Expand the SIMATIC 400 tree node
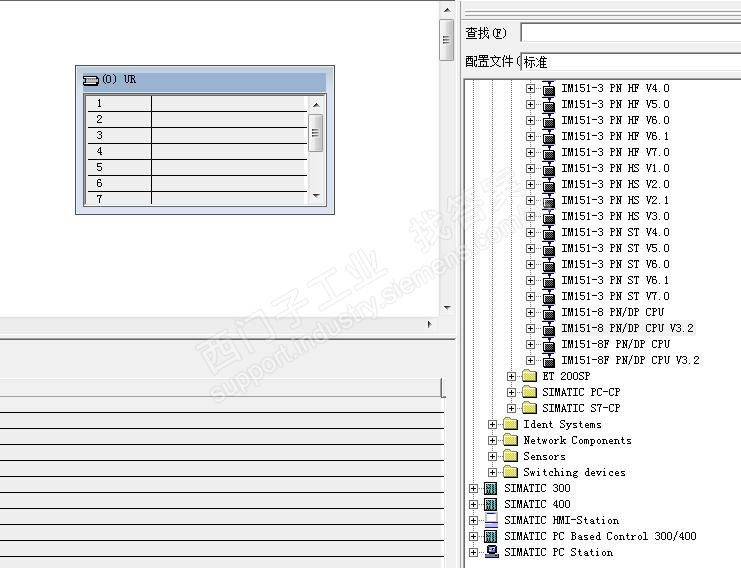 coord(473,505)
